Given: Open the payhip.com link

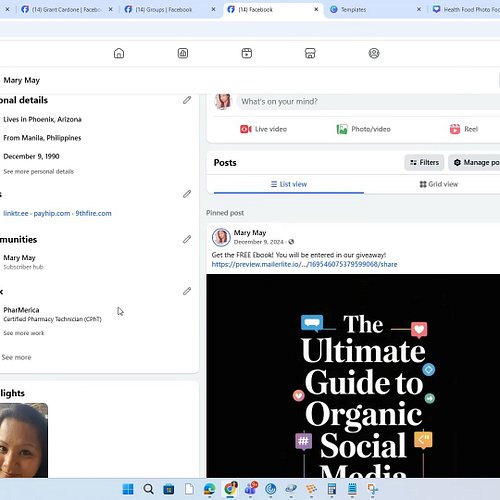Looking at the screenshot, I should point(52,213).
